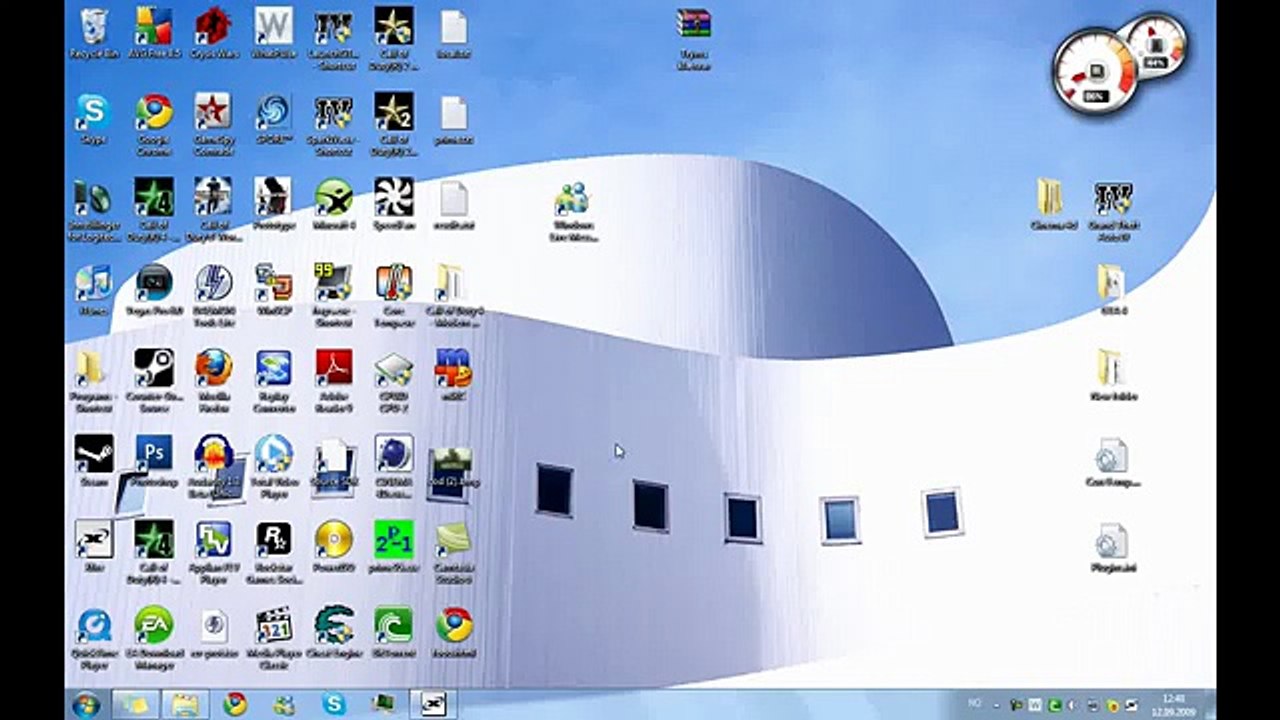Launch the PowerISO gold disc shortcut
The image size is (1280, 720).
coord(333,547)
